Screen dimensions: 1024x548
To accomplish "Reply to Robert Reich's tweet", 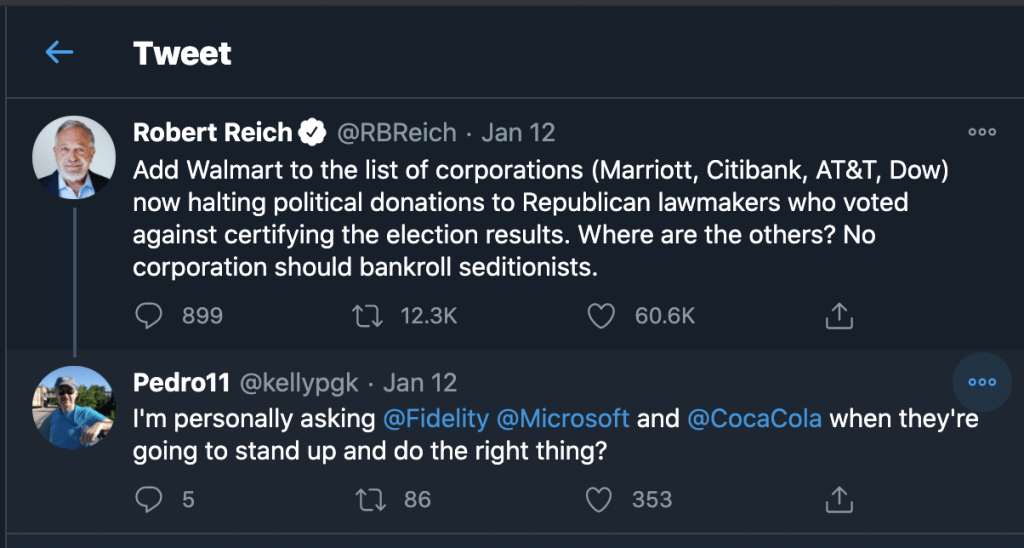I will pos(149,316).
